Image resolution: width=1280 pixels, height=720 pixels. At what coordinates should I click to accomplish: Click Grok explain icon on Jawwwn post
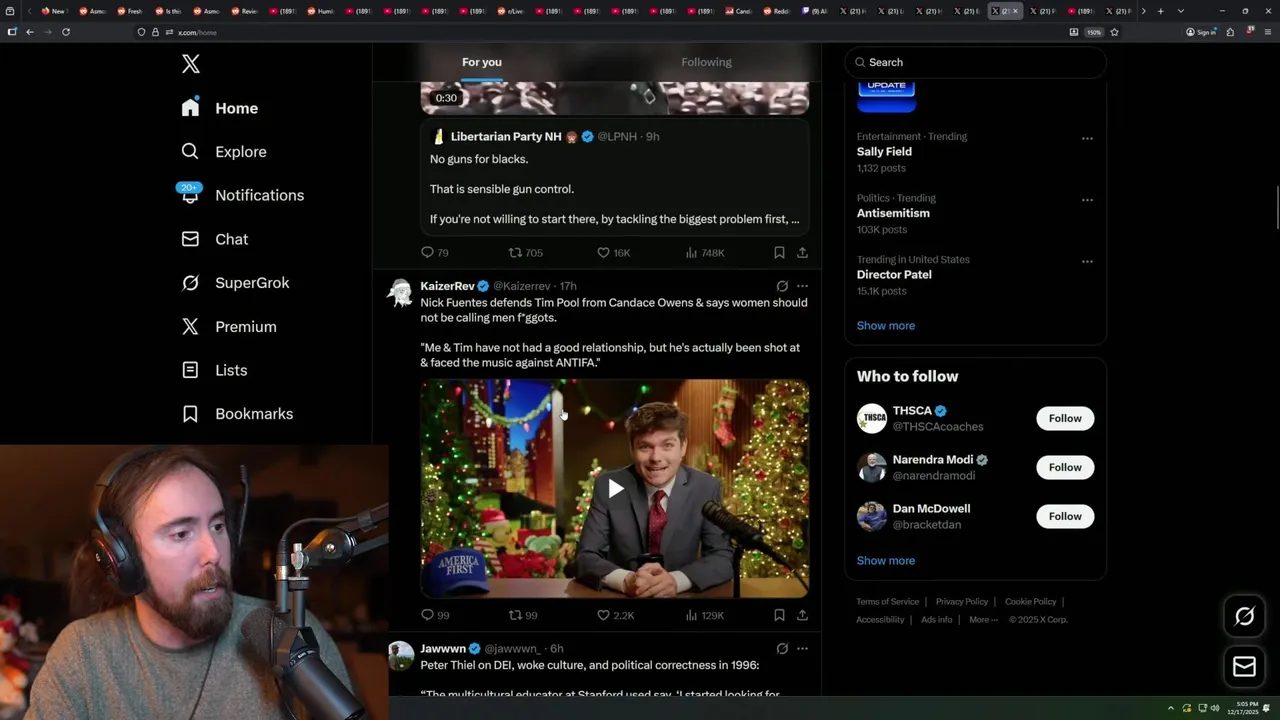pos(782,648)
